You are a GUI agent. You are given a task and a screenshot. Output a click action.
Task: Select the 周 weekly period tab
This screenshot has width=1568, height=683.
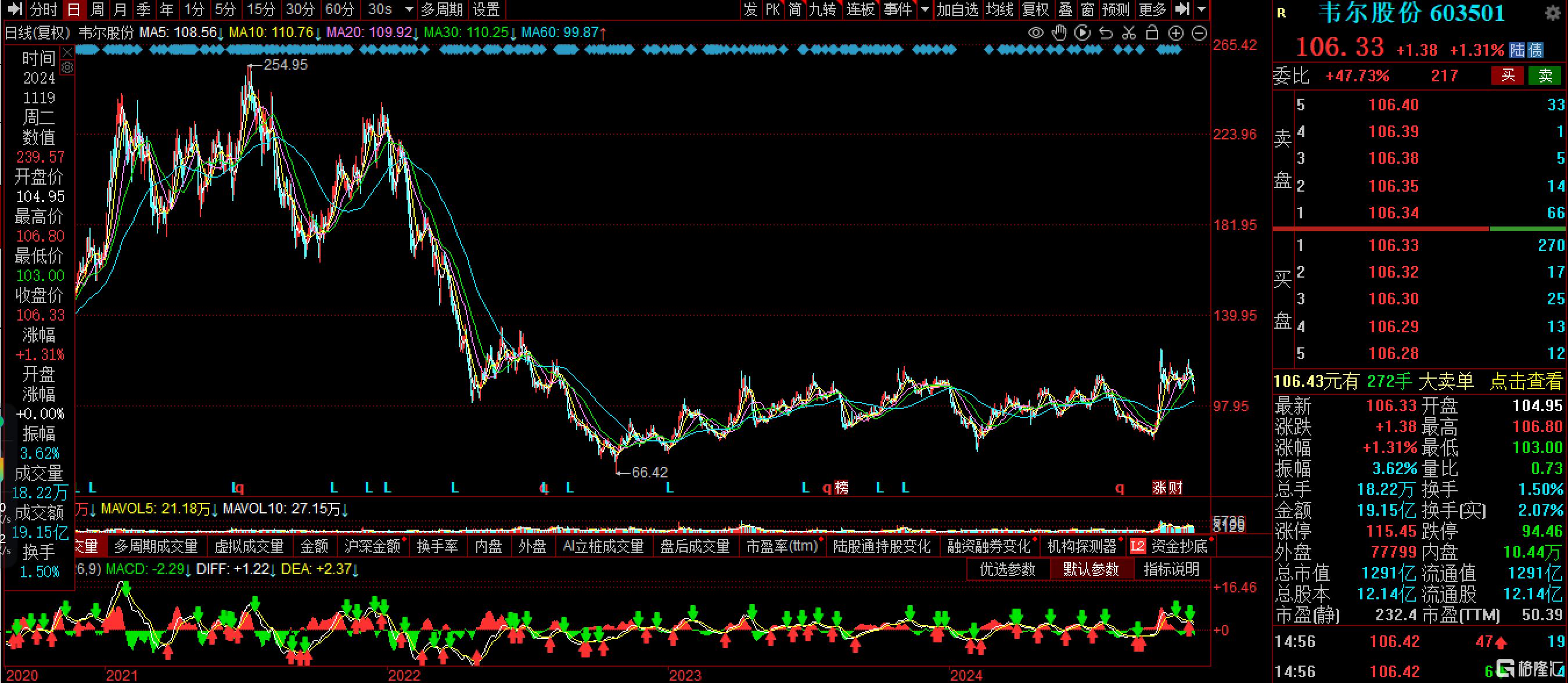(x=97, y=9)
